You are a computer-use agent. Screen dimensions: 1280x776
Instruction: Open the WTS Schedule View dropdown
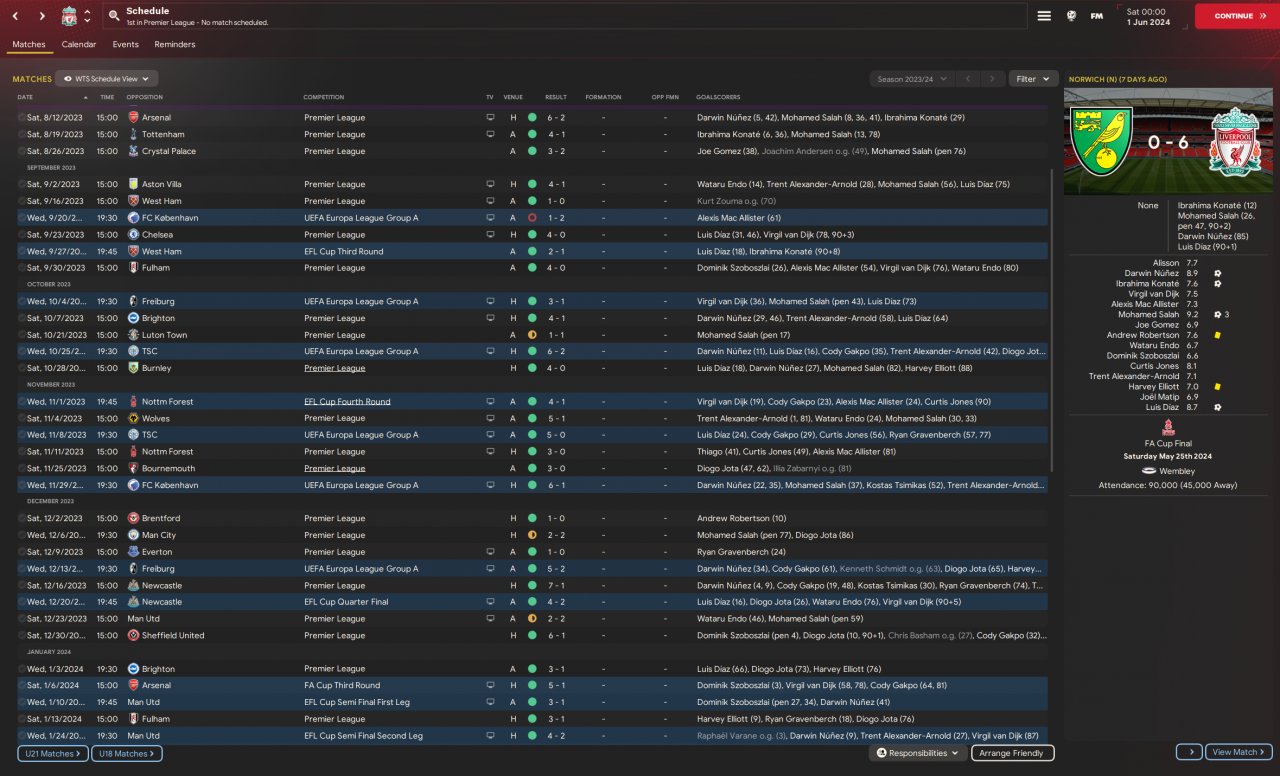(x=107, y=78)
